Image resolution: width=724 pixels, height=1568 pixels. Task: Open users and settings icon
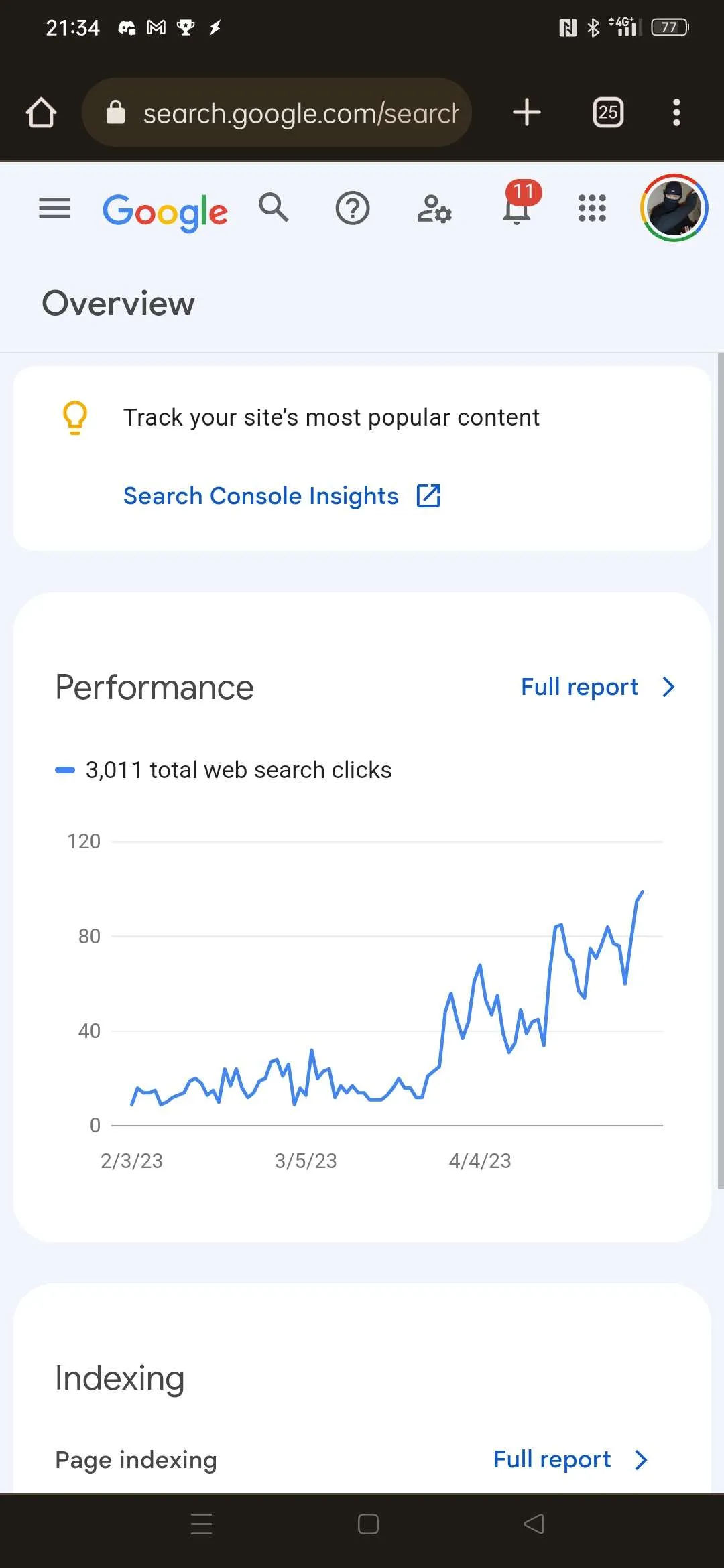coord(434,208)
